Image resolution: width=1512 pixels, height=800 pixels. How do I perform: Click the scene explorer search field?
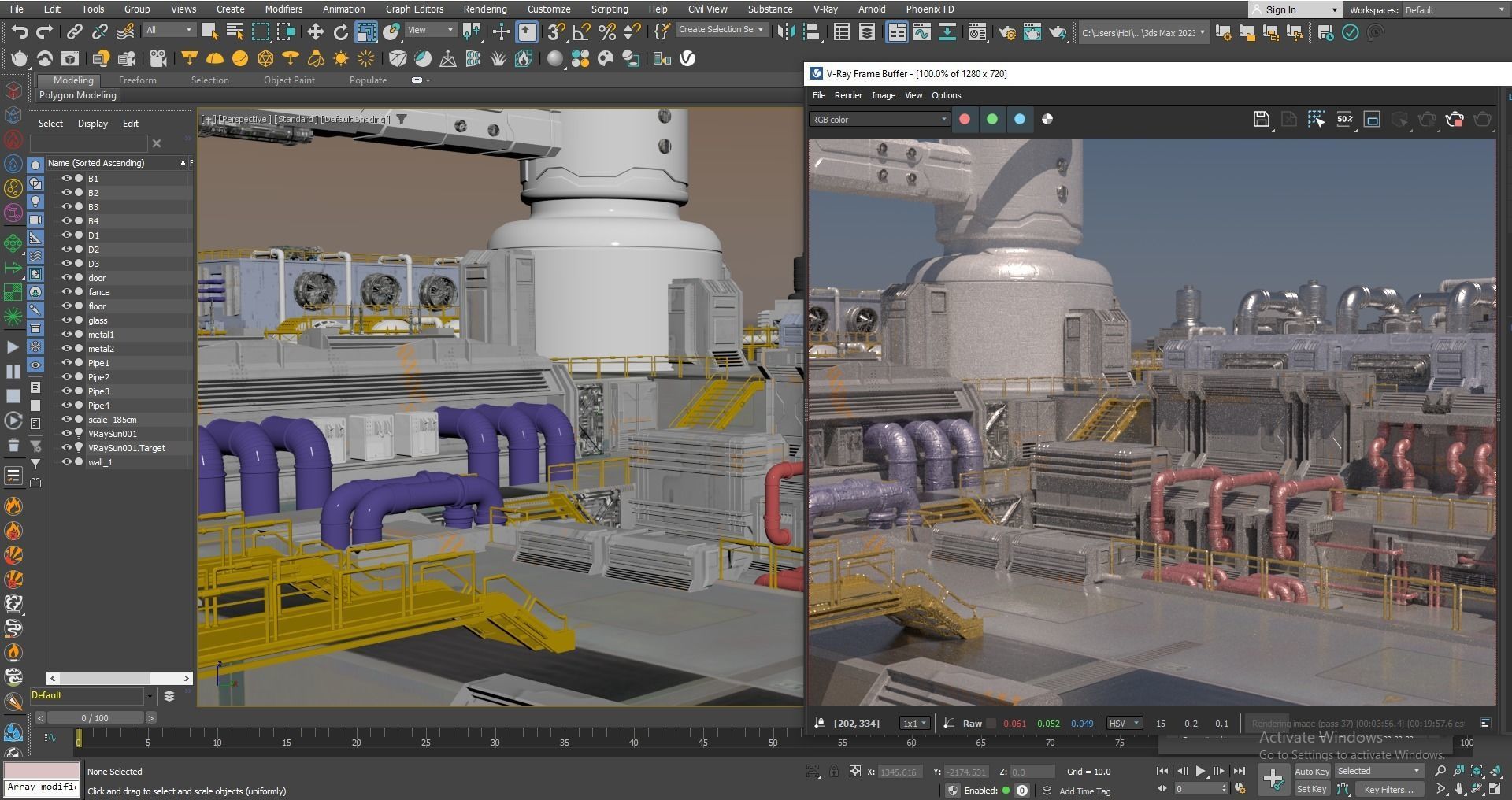[88, 143]
